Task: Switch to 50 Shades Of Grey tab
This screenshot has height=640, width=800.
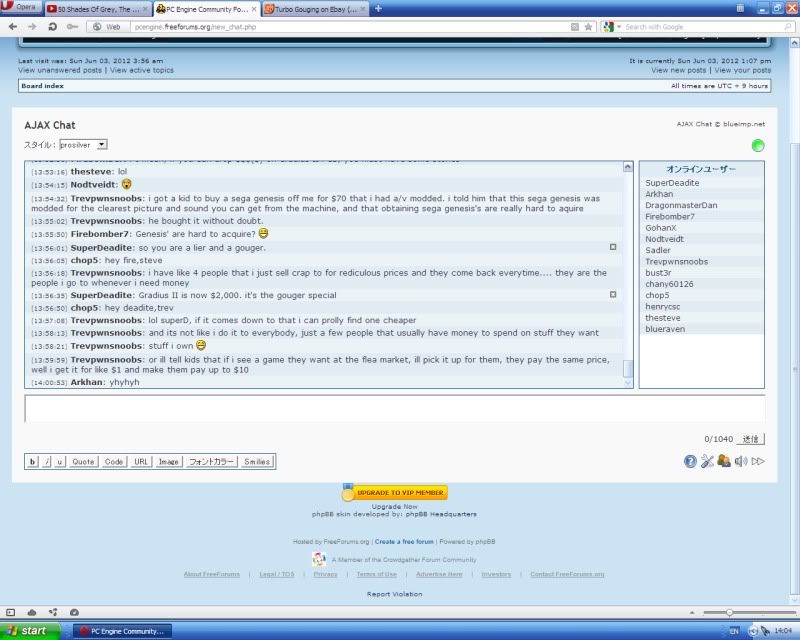Action: pyautogui.click(x=97, y=8)
